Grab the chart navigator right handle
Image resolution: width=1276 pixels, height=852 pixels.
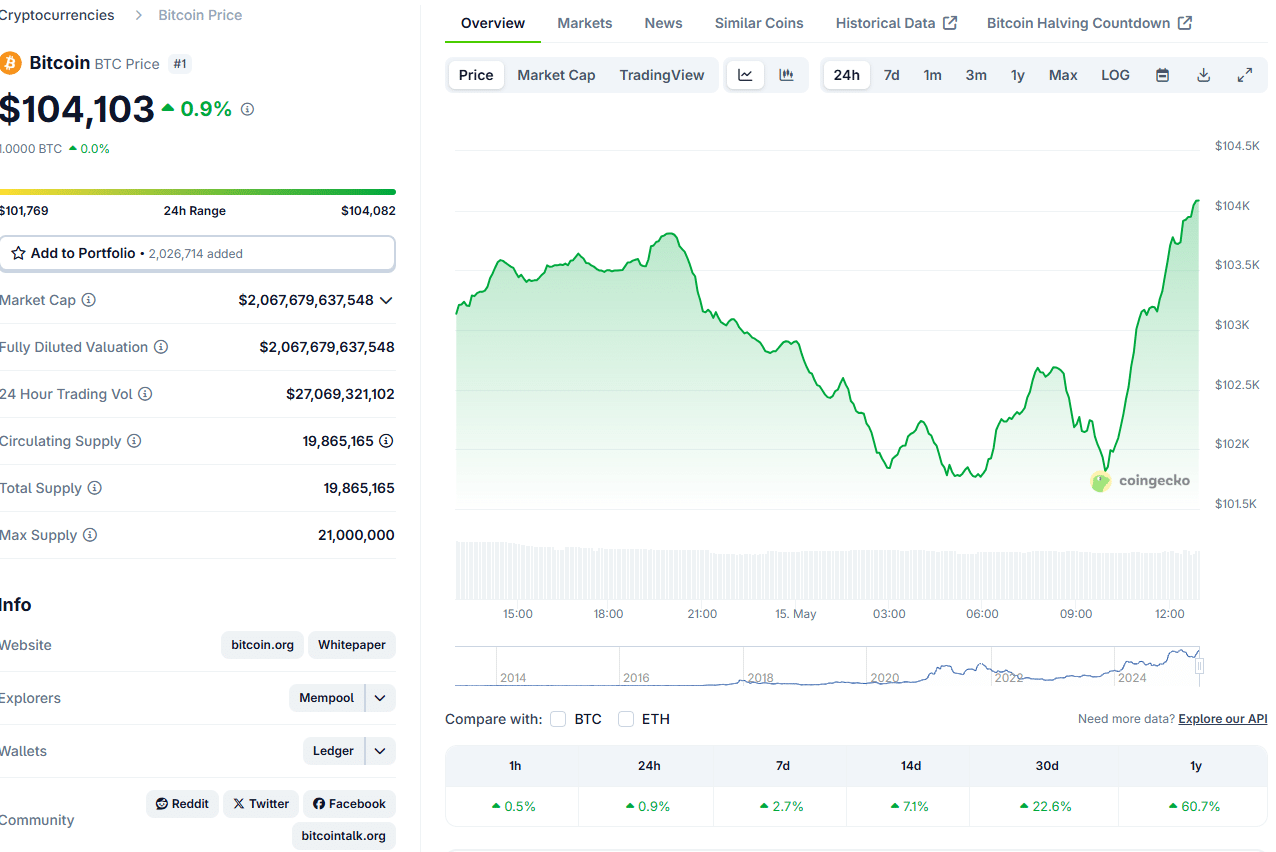[x=1199, y=666]
